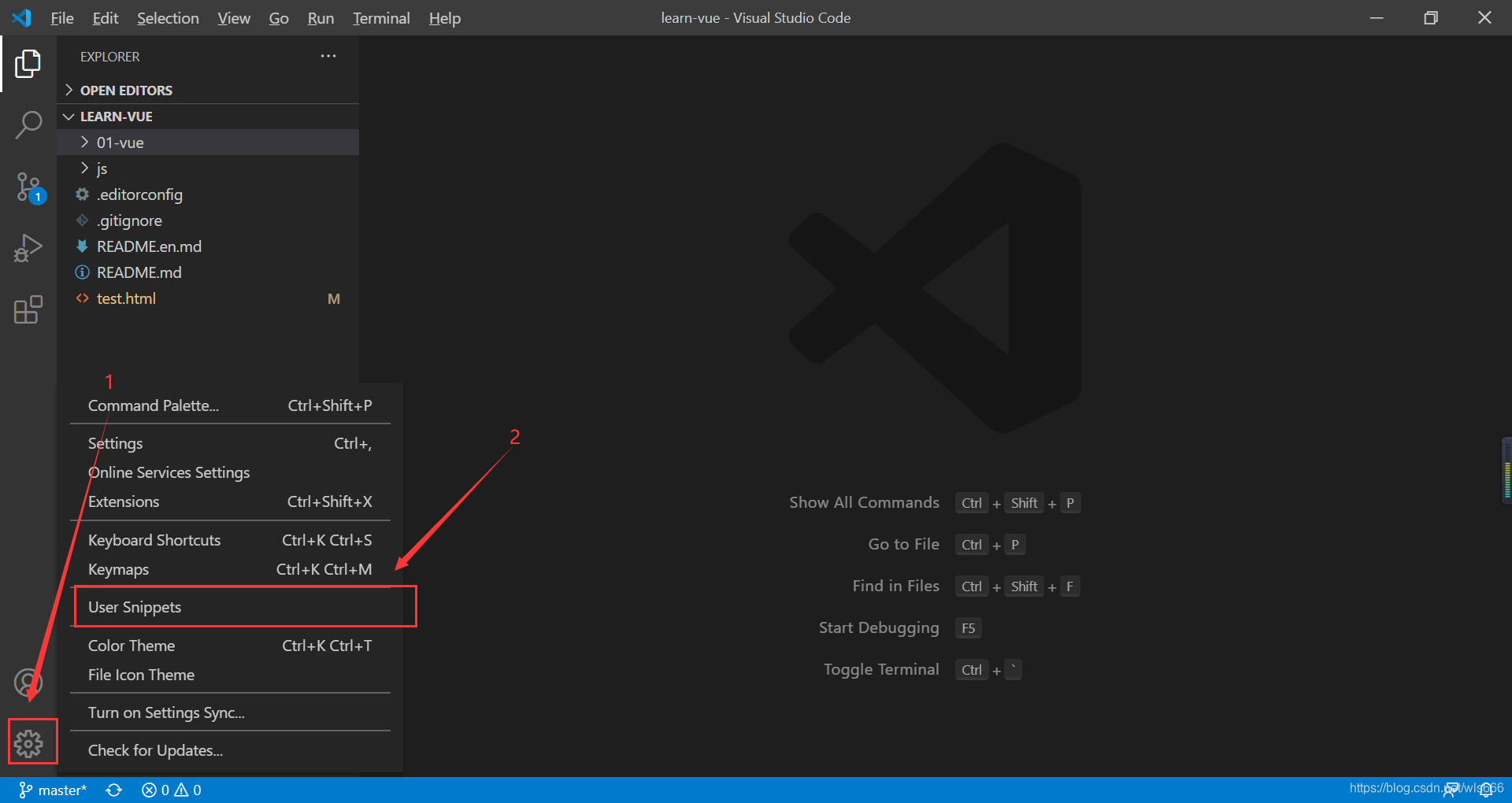Screen dimensions: 1512x803
Task: Open the Edit menu
Action: (106, 18)
